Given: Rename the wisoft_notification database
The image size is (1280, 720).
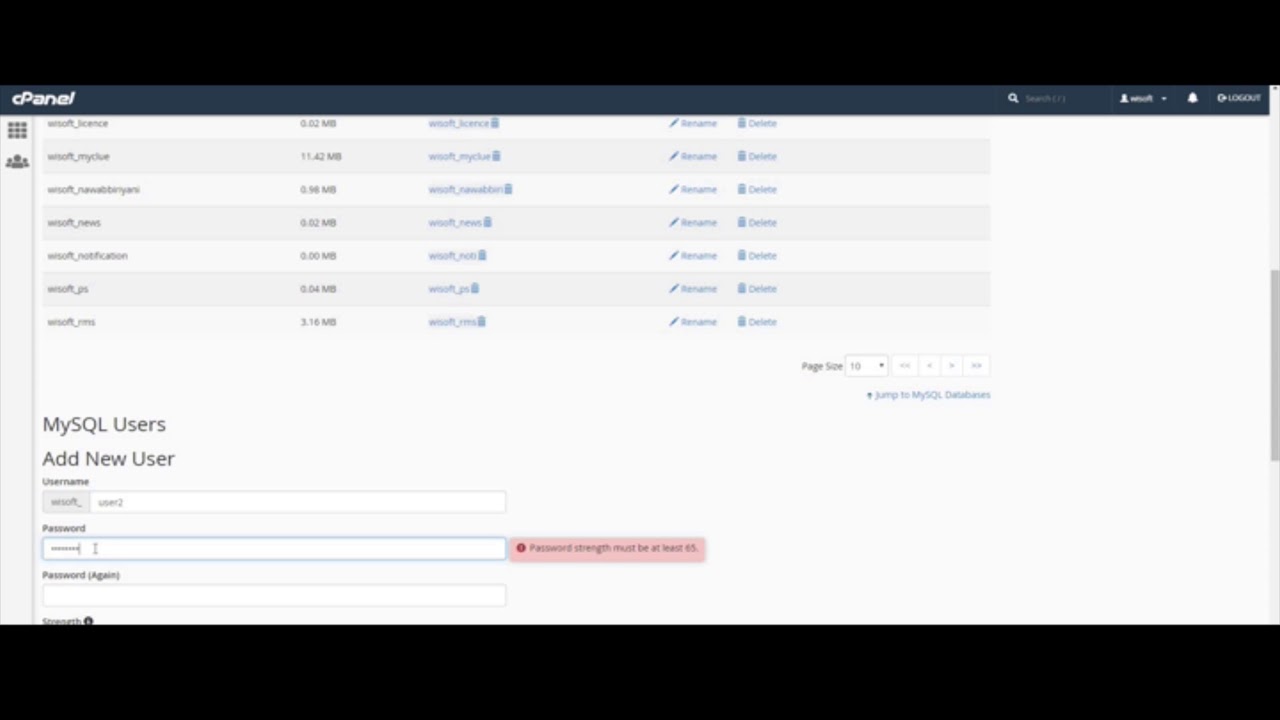Looking at the screenshot, I should pyautogui.click(x=693, y=255).
